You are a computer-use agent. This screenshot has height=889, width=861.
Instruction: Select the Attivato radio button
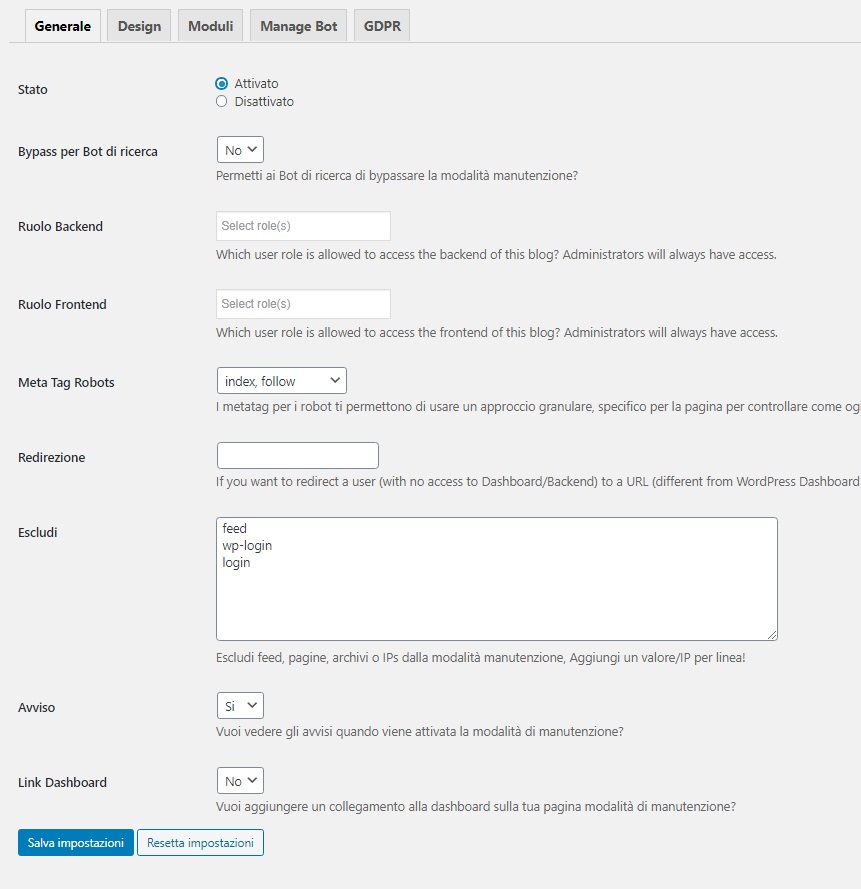point(222,84)
